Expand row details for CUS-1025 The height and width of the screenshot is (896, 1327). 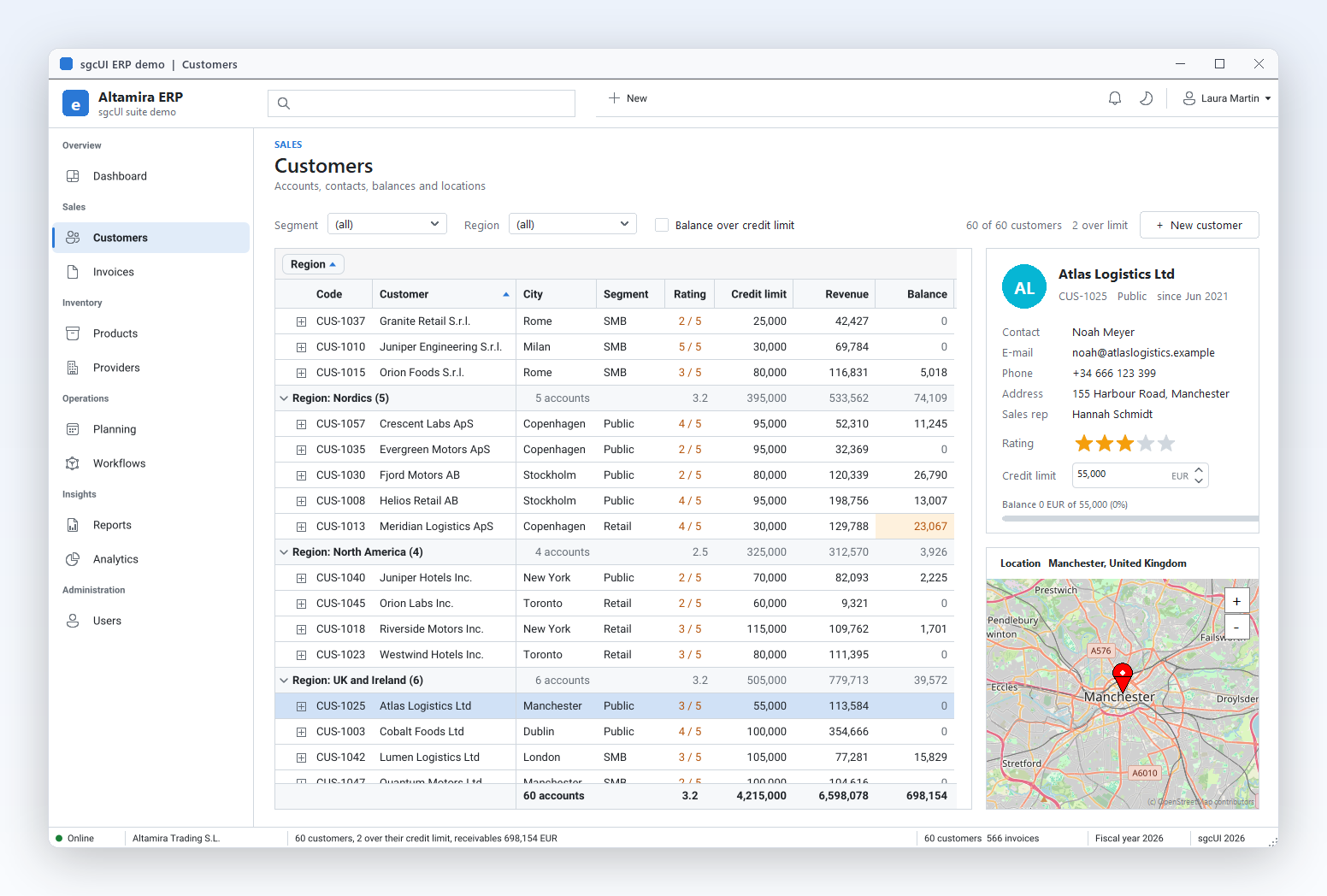pyautogui.click(x=301, y=706)
